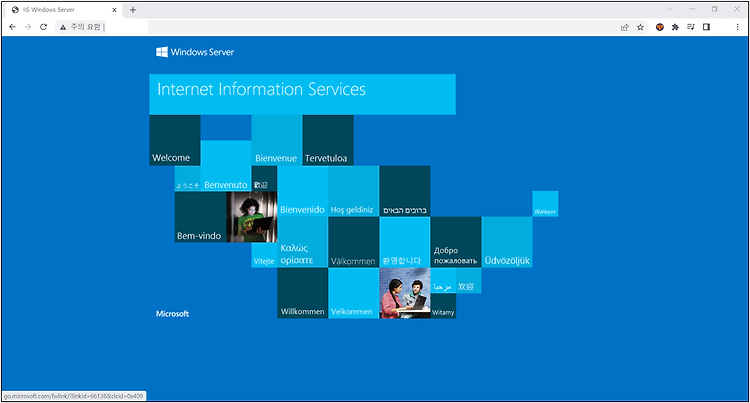Click the Japanese ようこそ tile
750x403 pixels.
tap(188, 178)
